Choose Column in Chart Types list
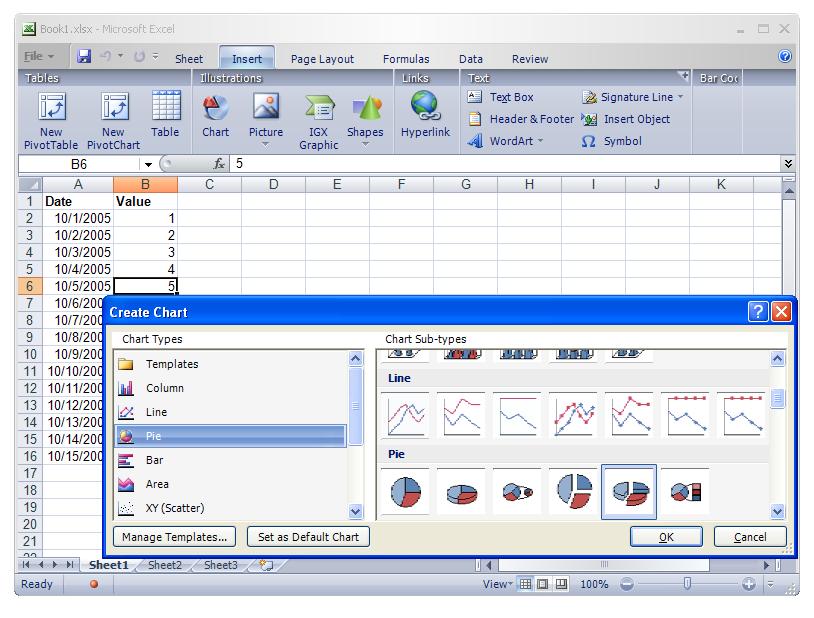Screen dimensions: 814x618 pyautogui.click(x=230, y=388)
